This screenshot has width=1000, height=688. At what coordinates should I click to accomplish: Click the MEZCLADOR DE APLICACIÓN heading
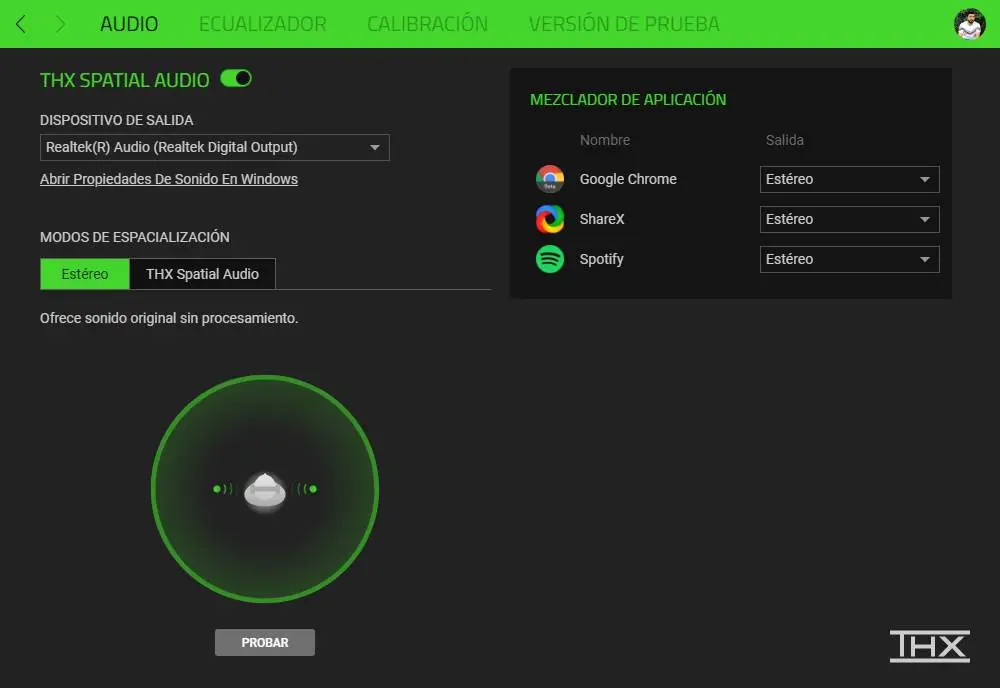point(628,100)
